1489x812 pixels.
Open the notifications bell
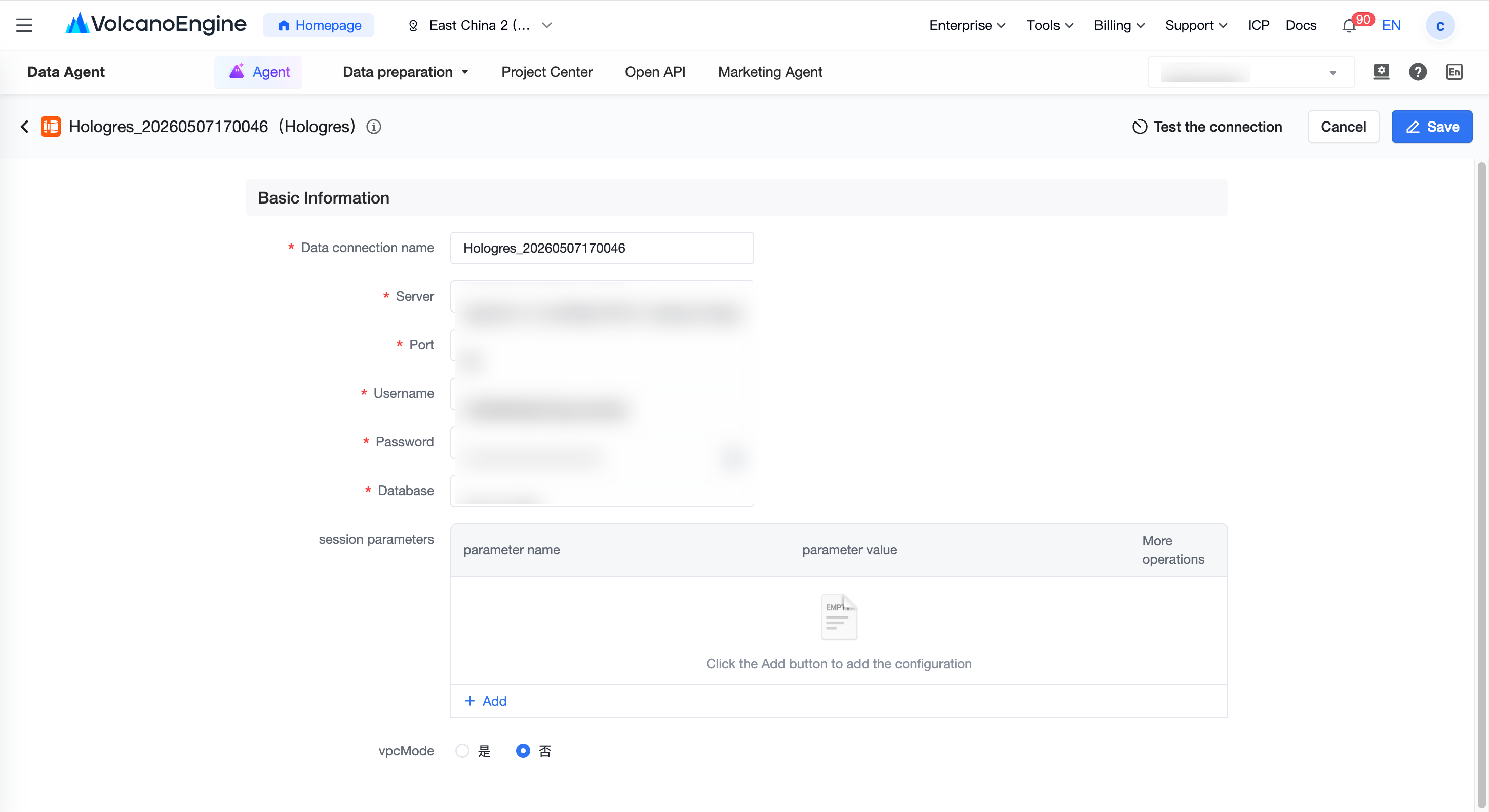coord(1349,26)
